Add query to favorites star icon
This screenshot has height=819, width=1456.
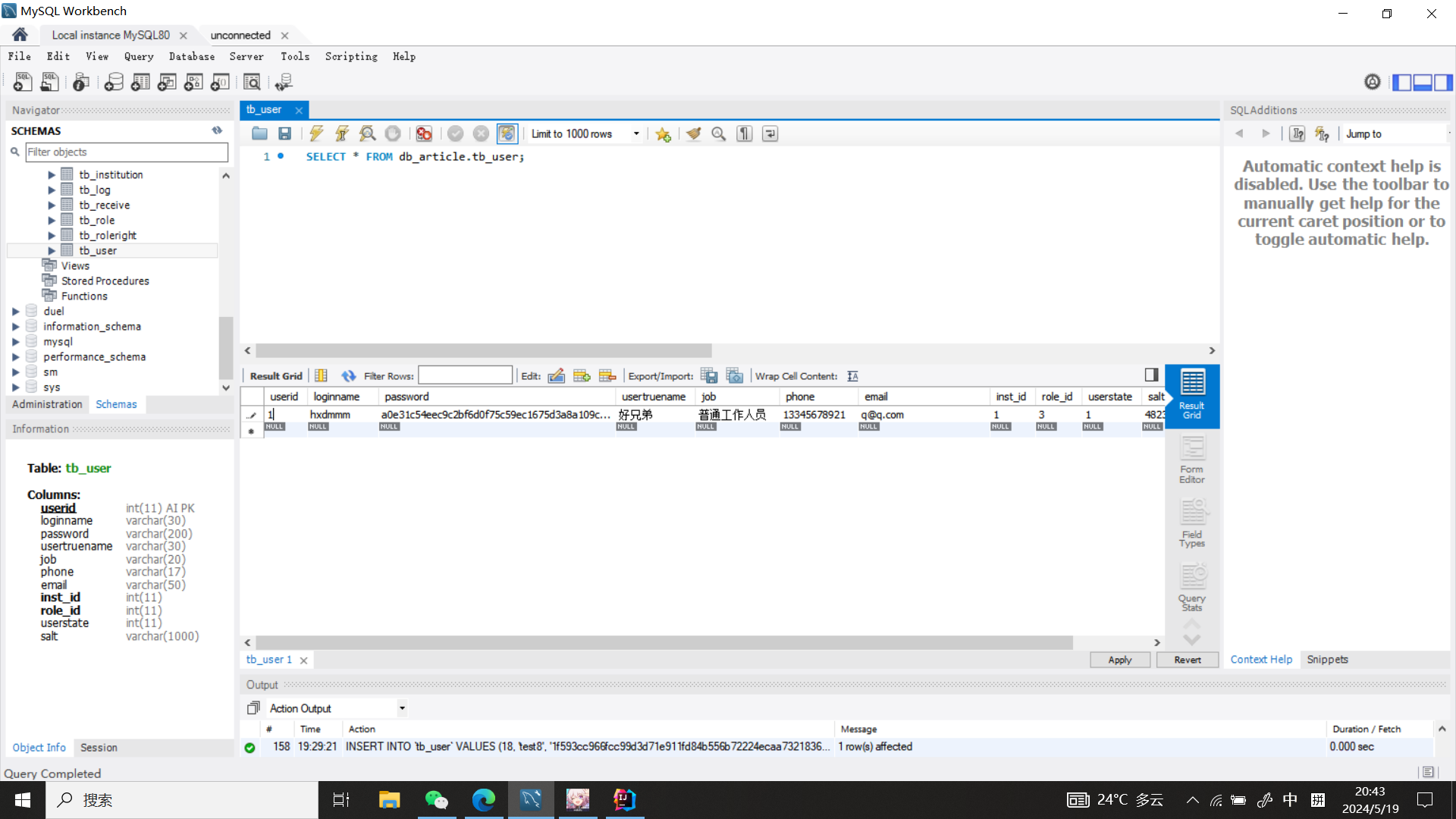click(x=664, y=134)
